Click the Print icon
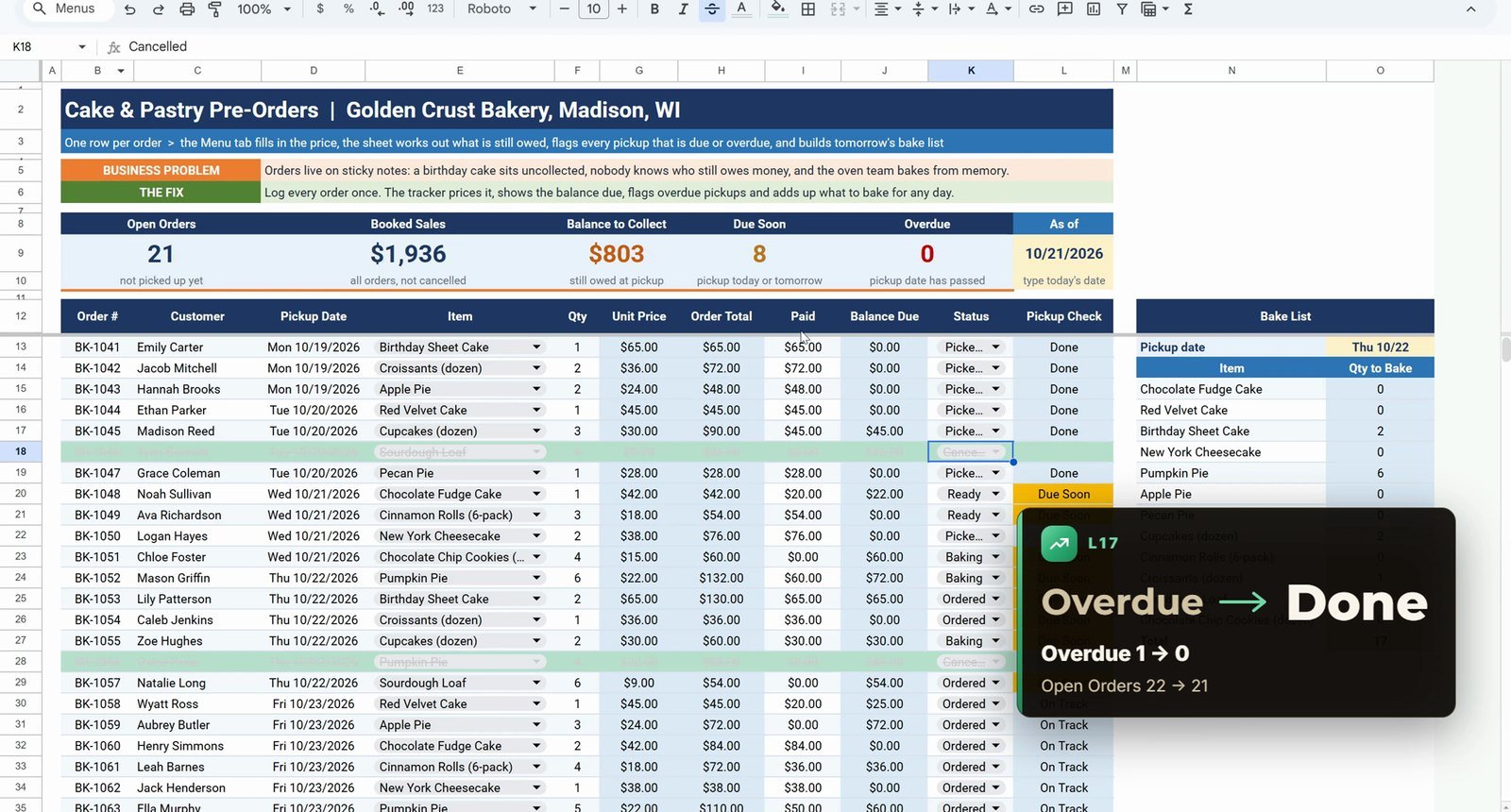Viewport: 1511px width, 812px height. 187,8
